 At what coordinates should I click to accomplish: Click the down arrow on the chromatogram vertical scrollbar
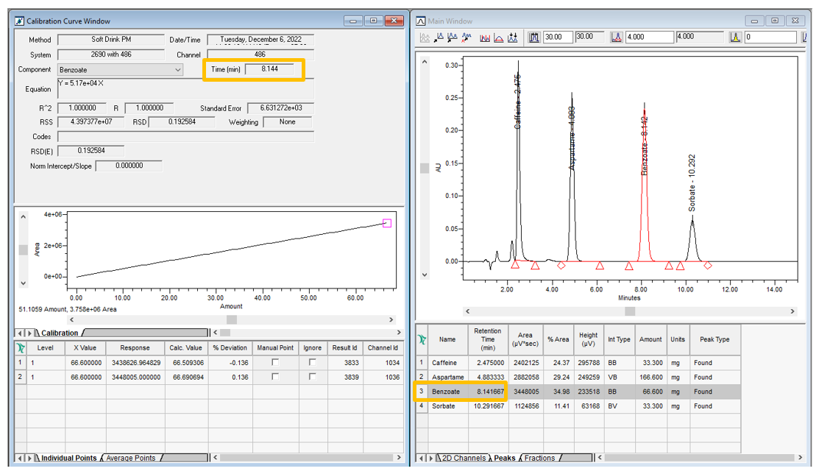(425, 275)
